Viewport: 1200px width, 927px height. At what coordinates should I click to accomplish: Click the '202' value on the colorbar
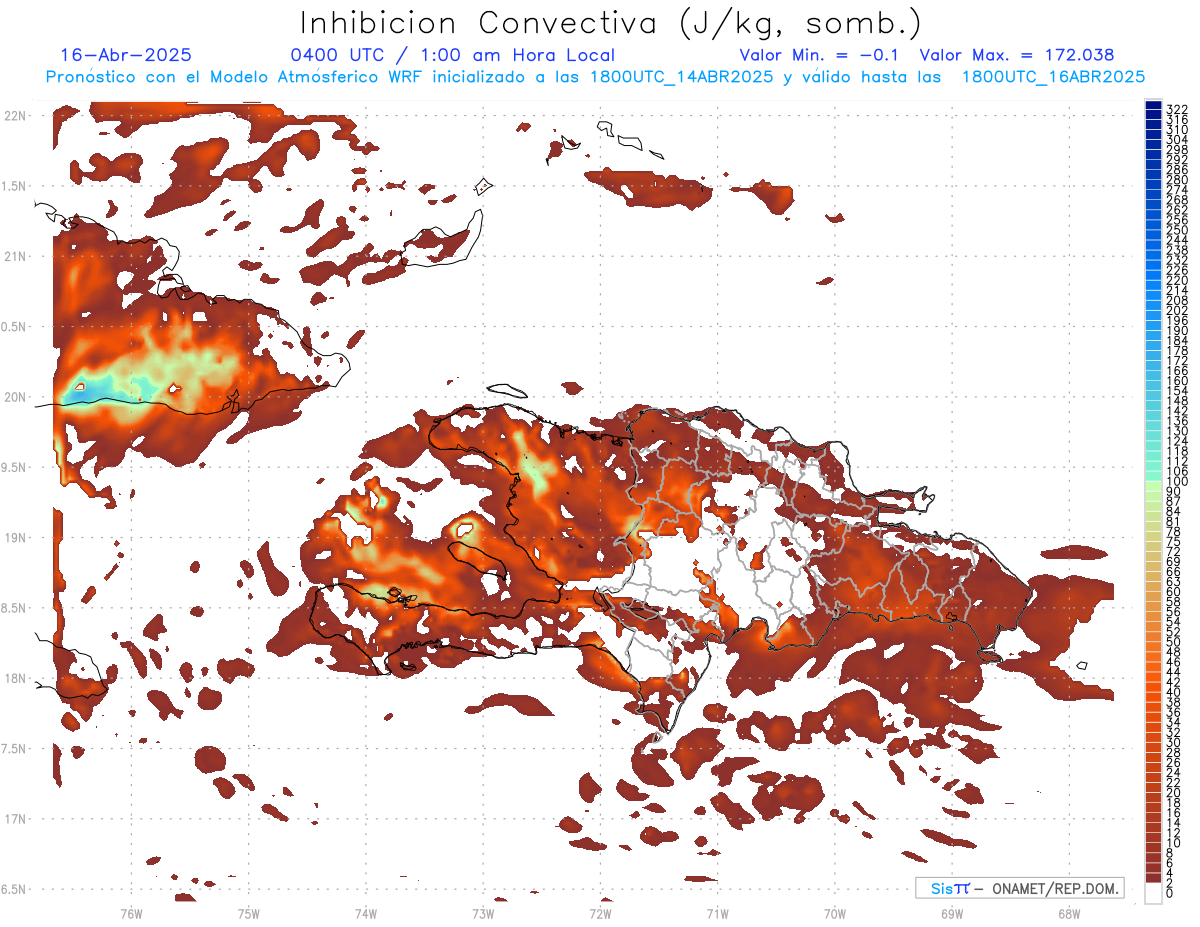point(1177,310)
